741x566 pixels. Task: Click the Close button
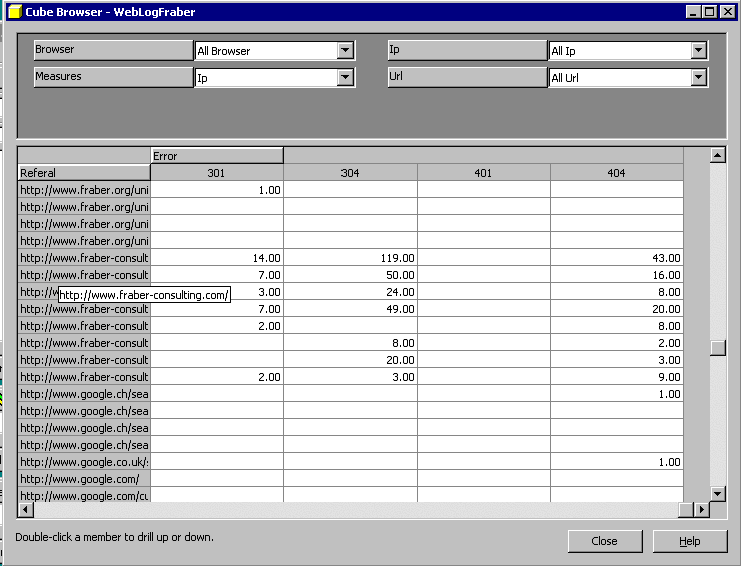604,541
